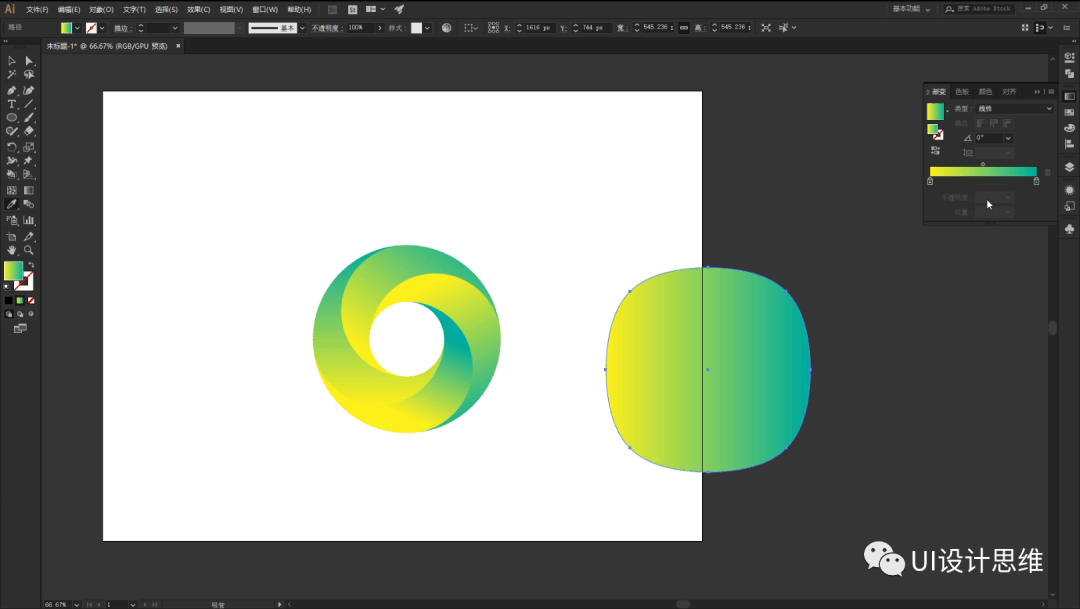The height and width of the screenshot is (609, 1080).
Task: Click the 描边 stroke label link
Action: pos(122,28)
